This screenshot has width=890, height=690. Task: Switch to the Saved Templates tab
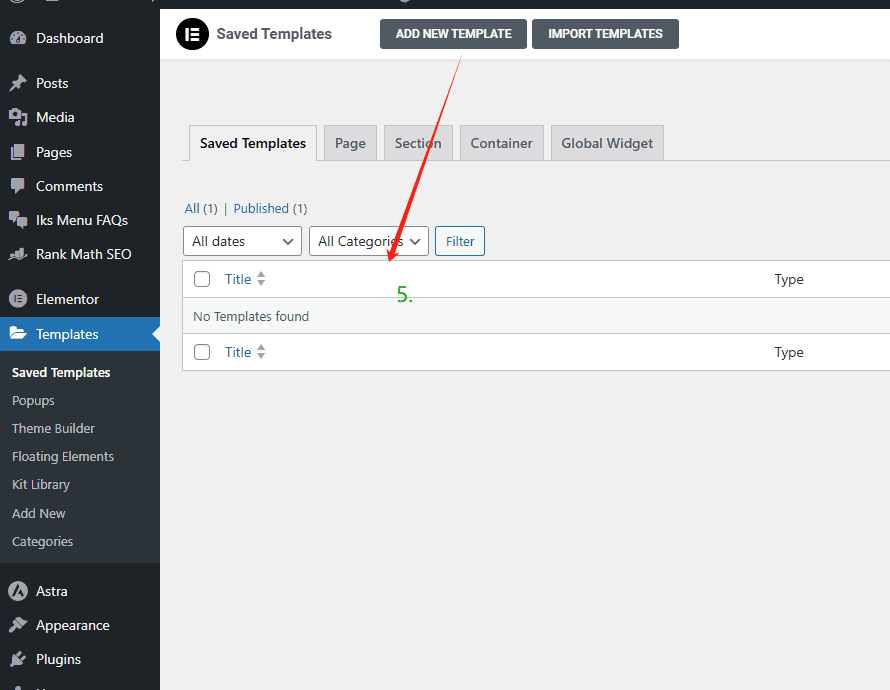[253, 143]
